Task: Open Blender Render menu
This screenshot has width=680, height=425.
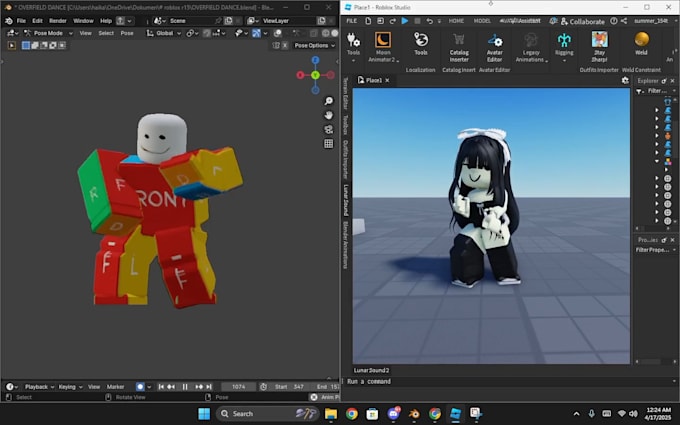Action: [58, 21]
